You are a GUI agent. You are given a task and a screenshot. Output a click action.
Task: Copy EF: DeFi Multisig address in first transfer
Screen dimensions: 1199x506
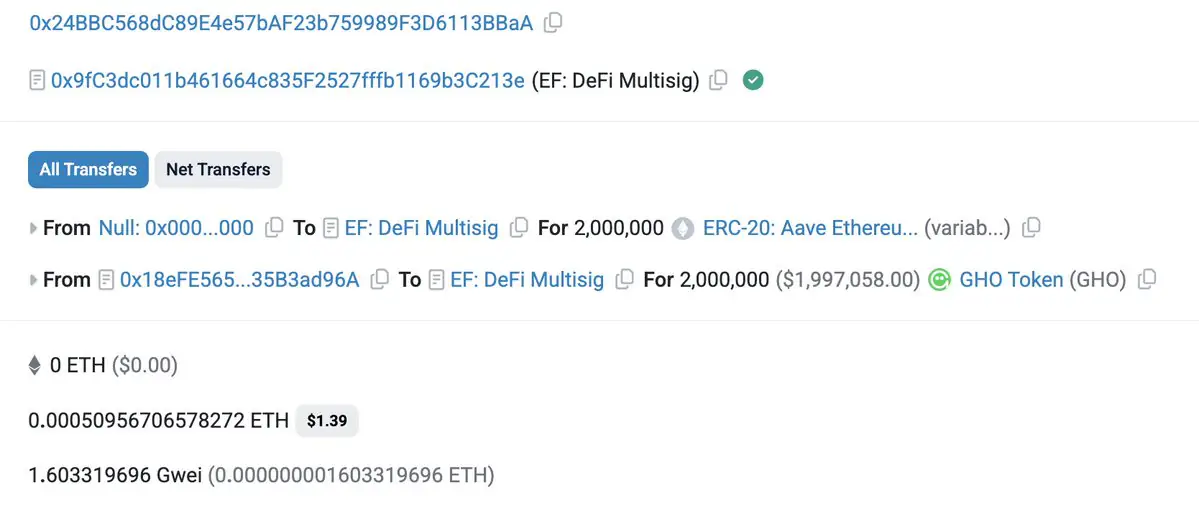[x=519, y=228]
